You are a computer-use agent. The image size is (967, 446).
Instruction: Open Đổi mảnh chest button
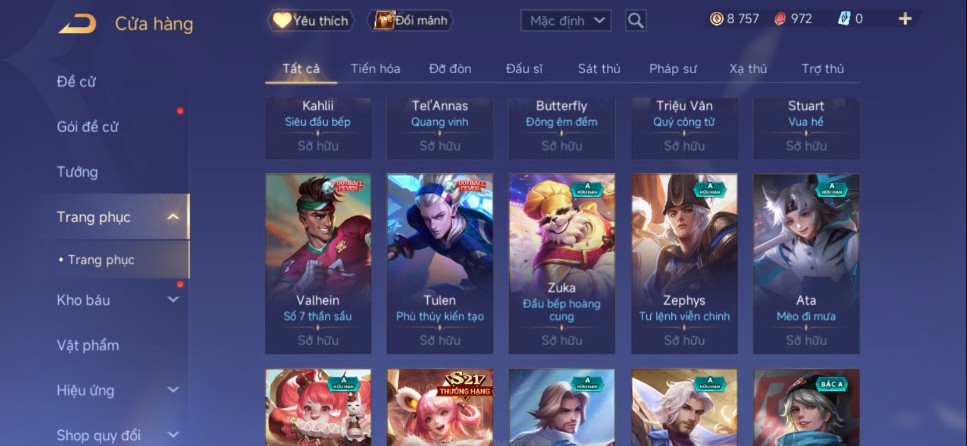pos(411,20)
